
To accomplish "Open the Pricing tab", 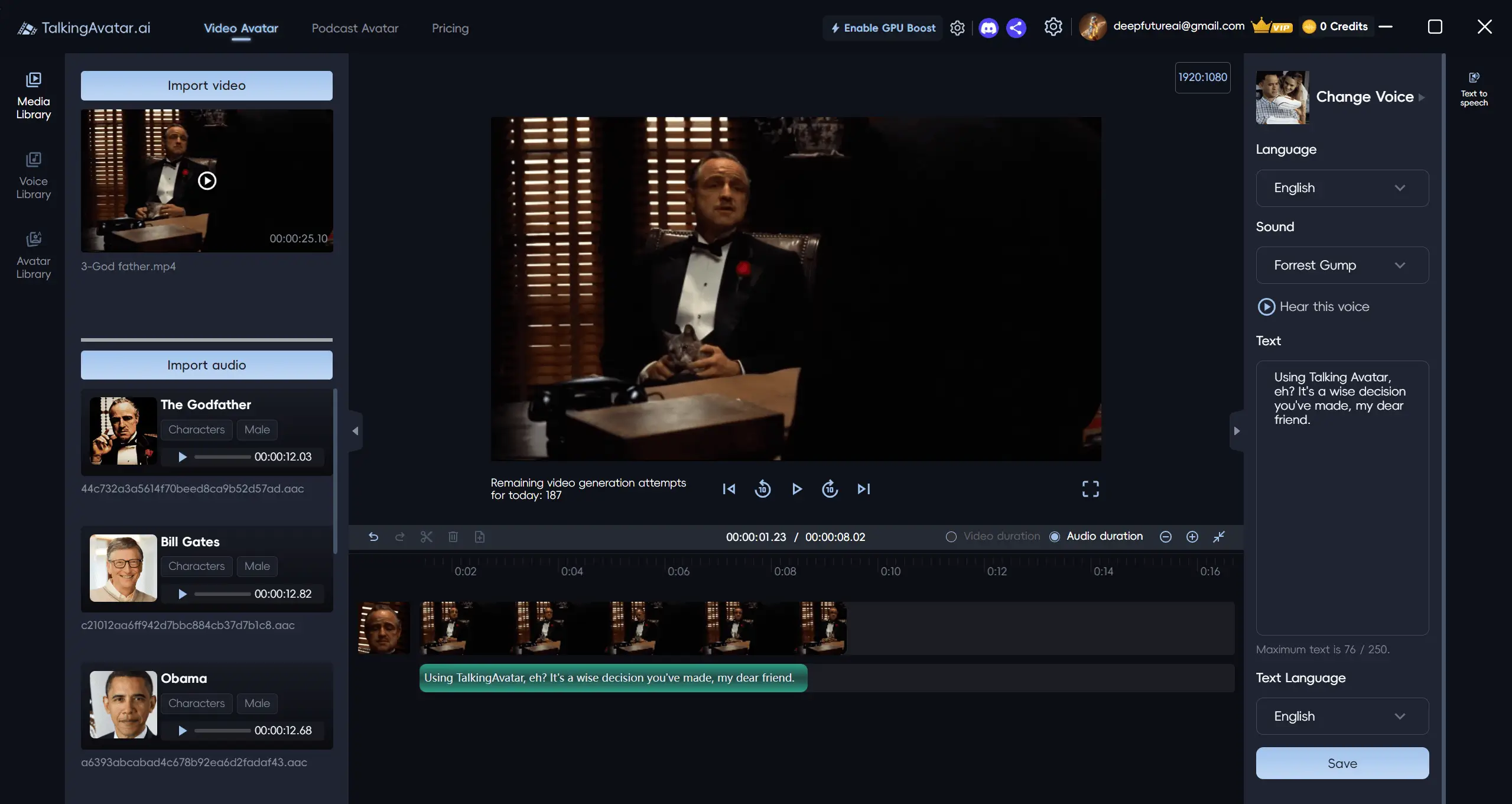I will (450, 28).
